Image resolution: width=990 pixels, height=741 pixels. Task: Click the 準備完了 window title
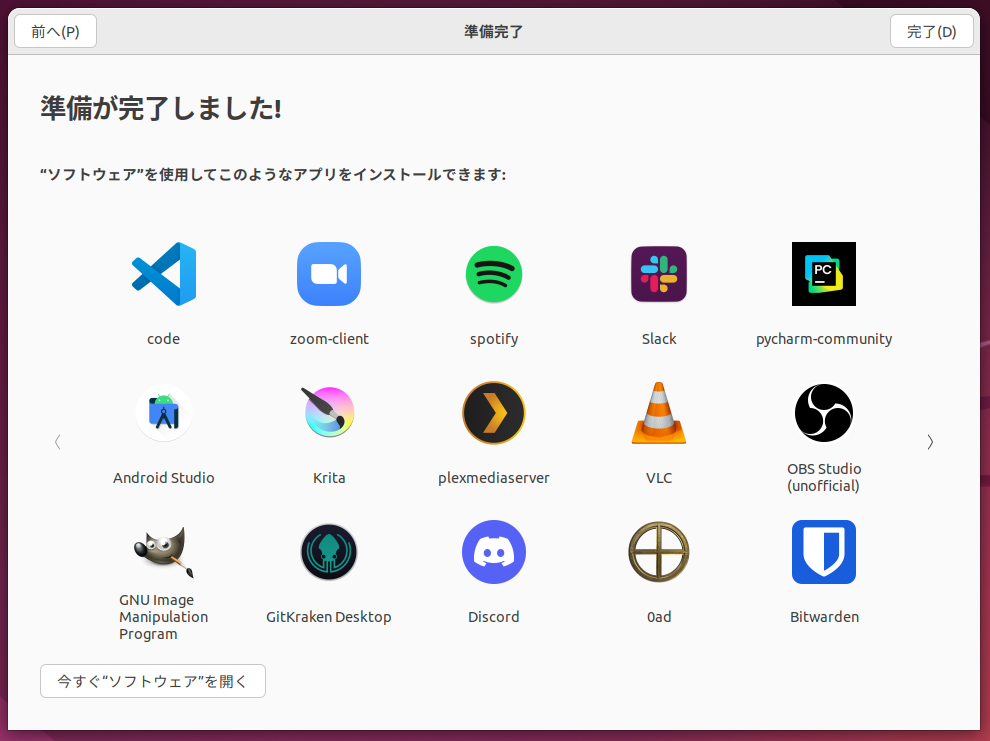(x=494, y=32)
